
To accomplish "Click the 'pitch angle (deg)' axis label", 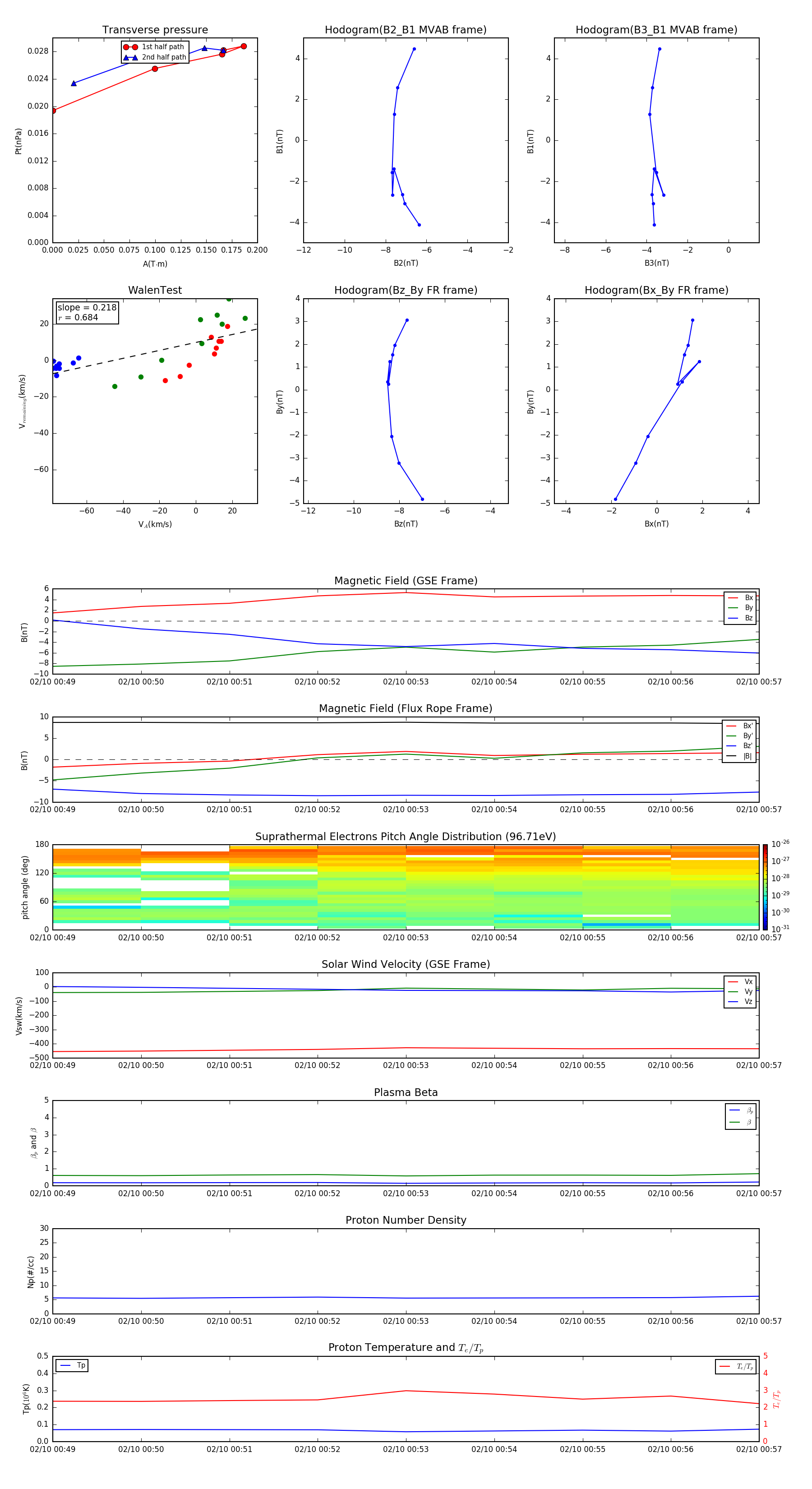I will [x=25, y=887].
